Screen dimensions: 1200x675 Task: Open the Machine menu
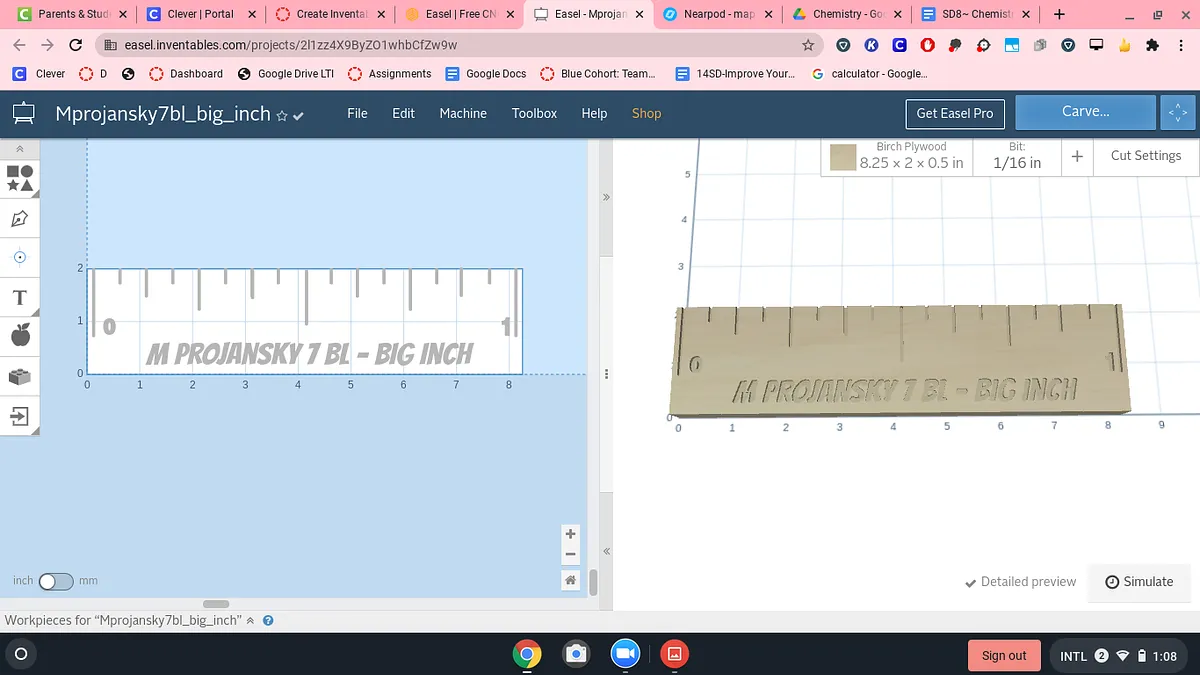463,113
